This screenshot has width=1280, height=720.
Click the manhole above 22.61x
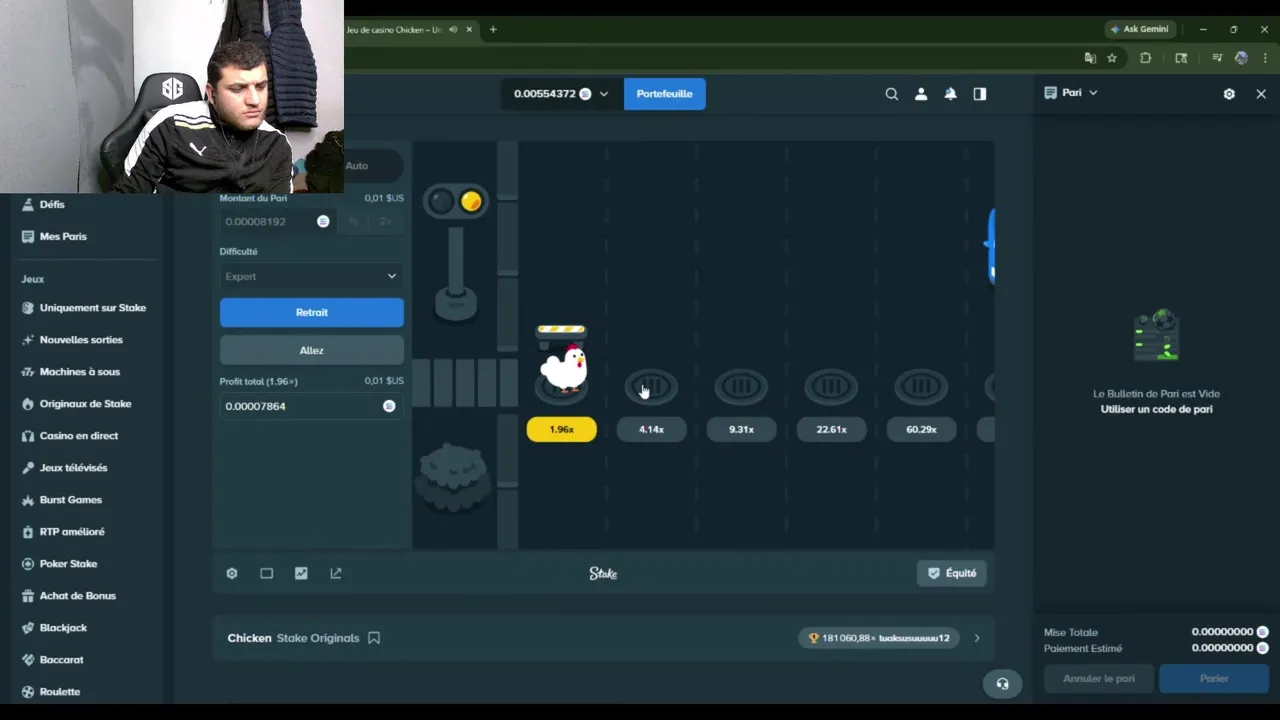click(x=831, y=386)
